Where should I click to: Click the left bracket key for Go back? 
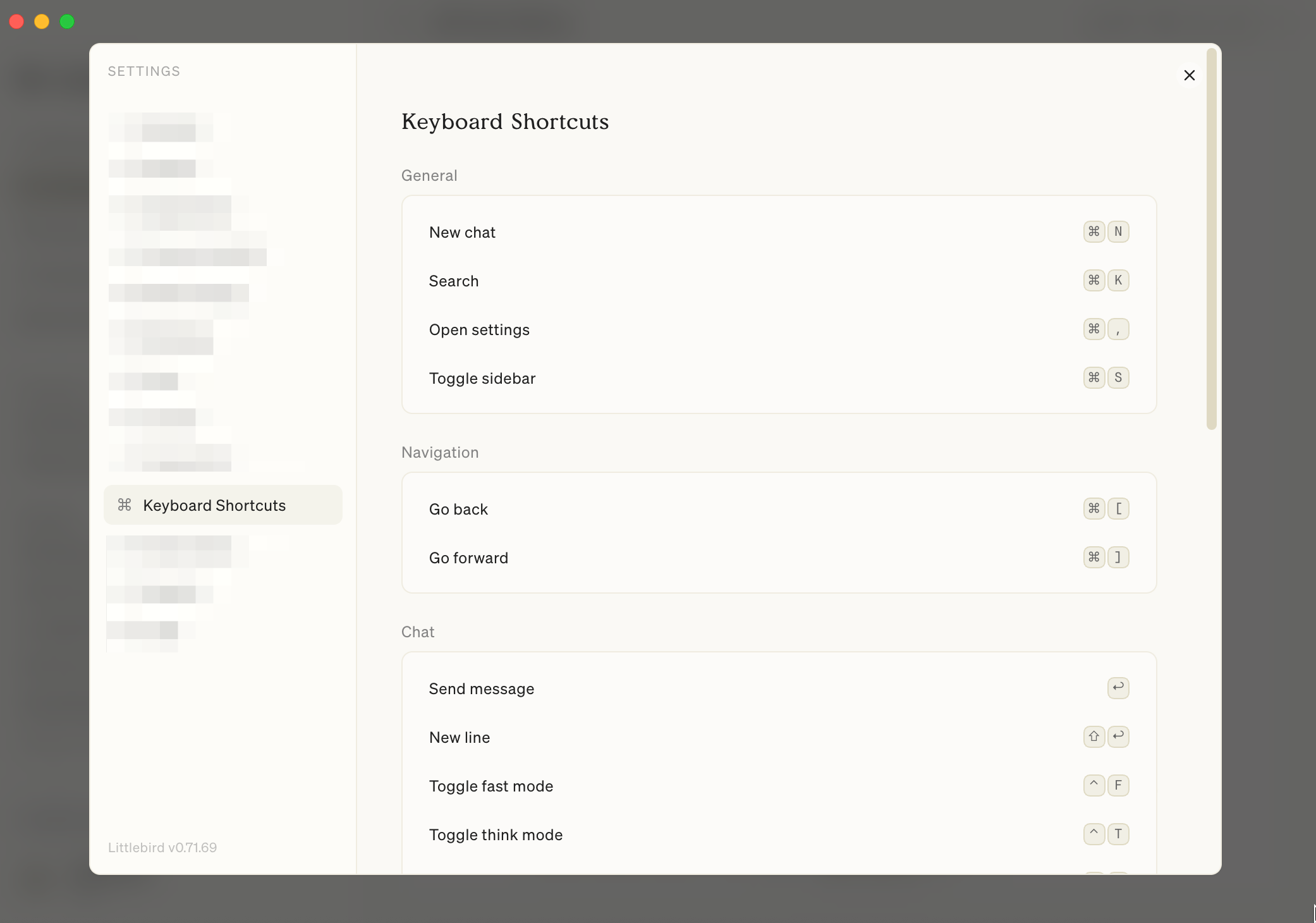[1118, 509]
